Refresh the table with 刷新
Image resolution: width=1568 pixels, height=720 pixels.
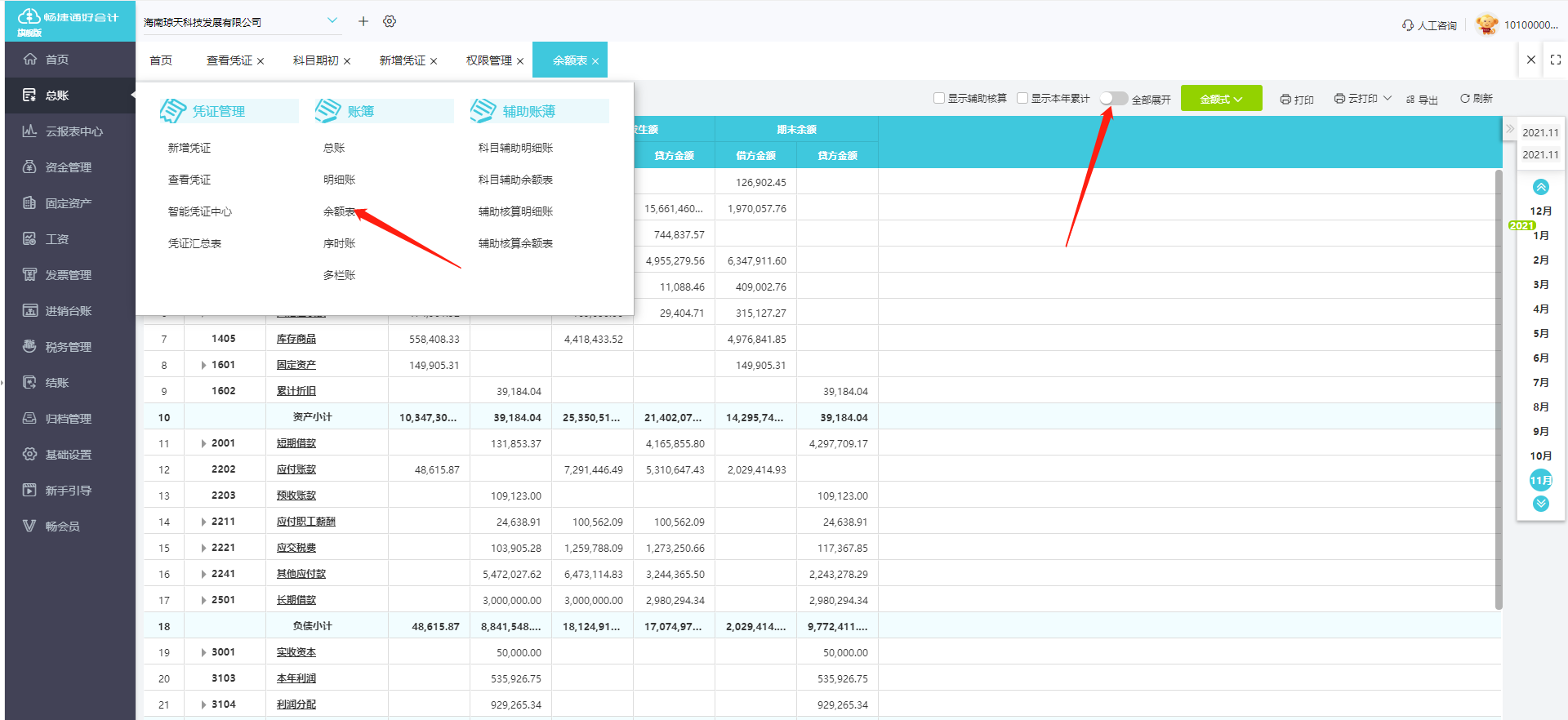(x=1476, y=99)
